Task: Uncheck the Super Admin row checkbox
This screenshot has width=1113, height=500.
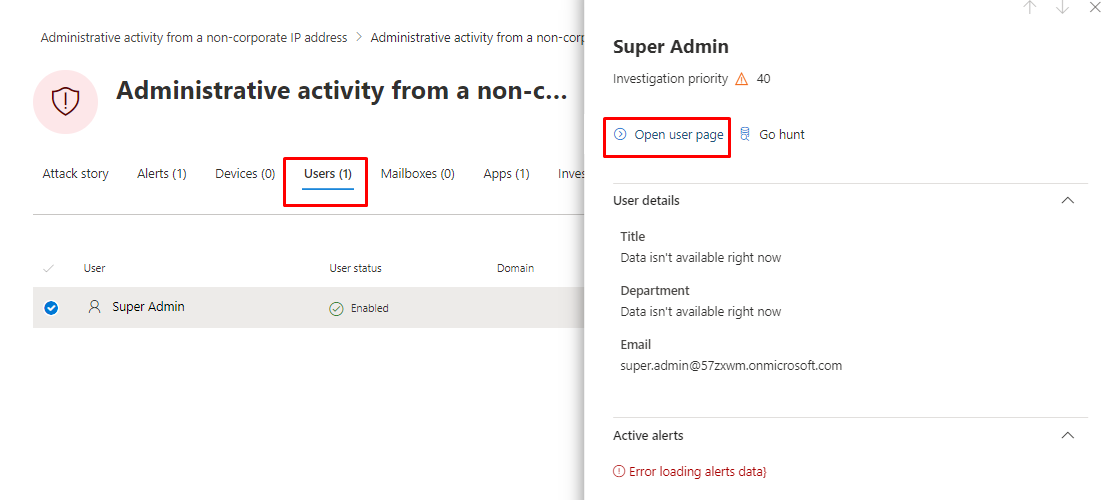Action: click(x=51, y=308)
